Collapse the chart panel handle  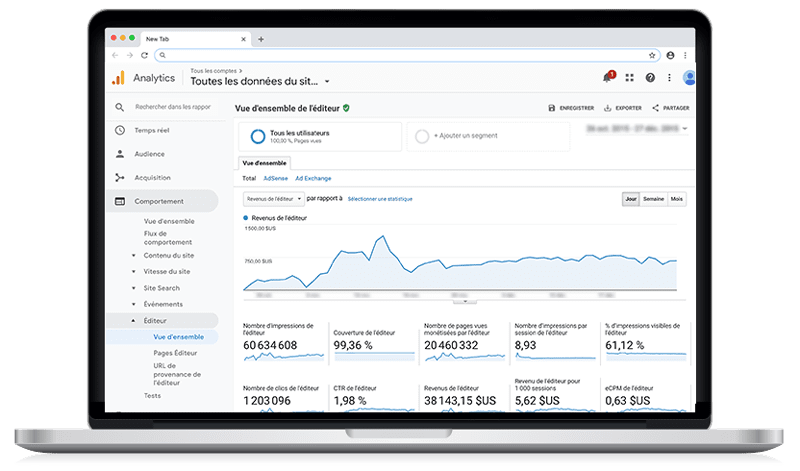coord(465,302)
